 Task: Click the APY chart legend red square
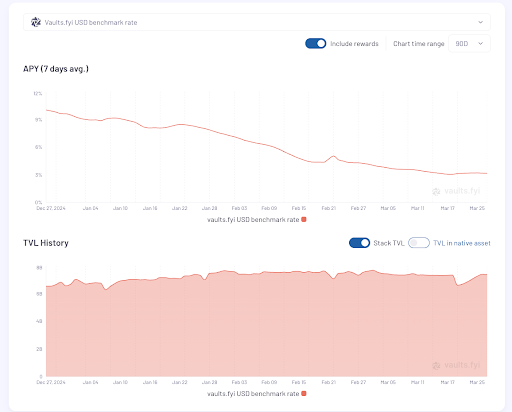pos(304,219)
